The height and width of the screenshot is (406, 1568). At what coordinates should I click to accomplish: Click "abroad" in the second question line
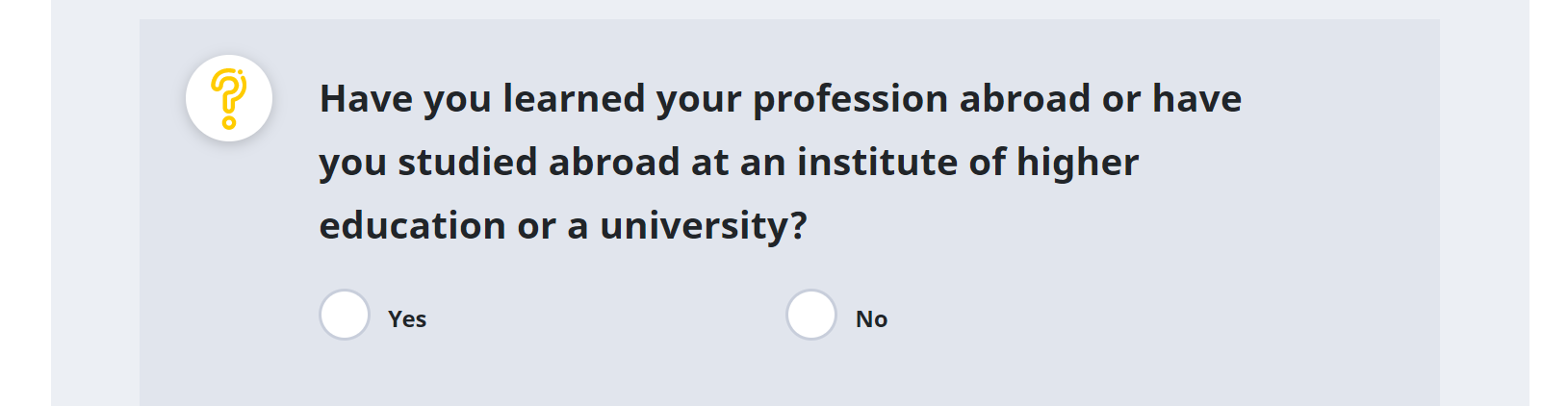[x=614, y=163]
